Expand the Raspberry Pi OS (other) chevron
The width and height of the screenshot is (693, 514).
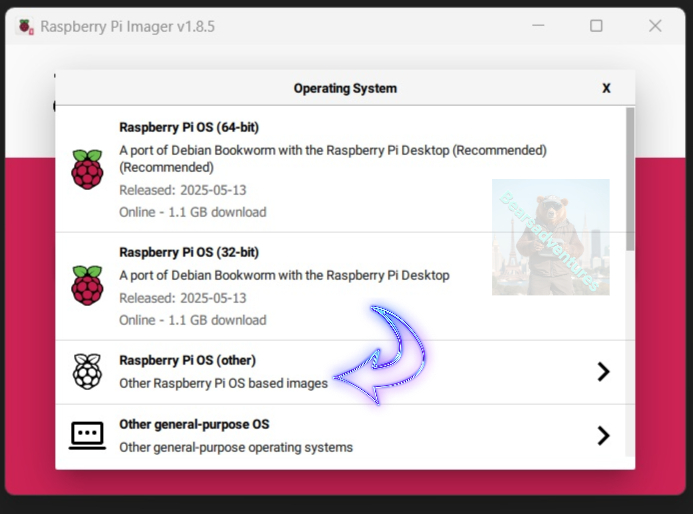tap(603, 372)
